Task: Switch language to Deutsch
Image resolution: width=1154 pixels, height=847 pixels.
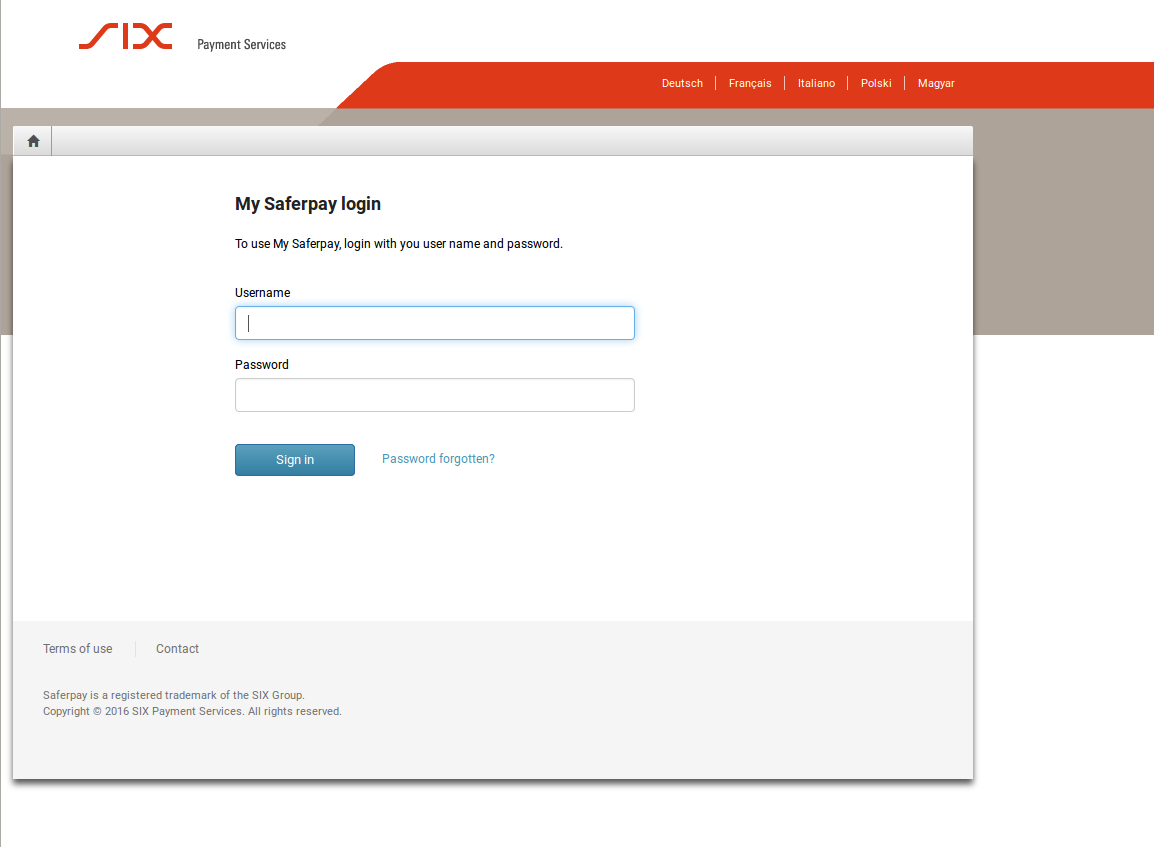Action: click(682, 84)
